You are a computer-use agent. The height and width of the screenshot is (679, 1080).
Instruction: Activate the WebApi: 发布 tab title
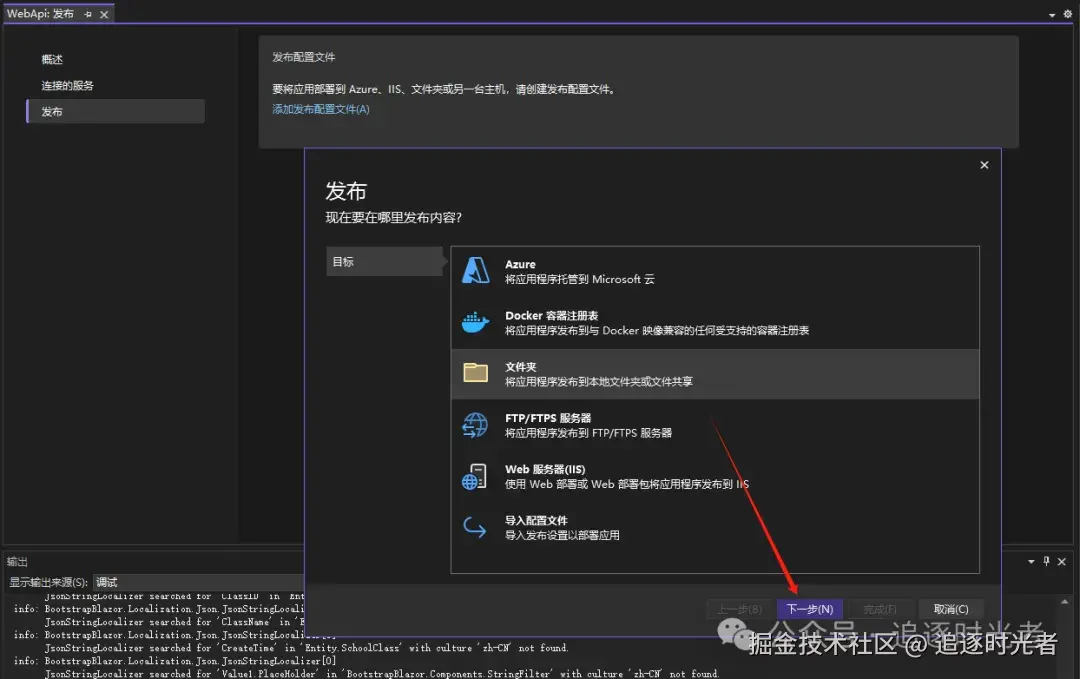pos(40,14)
